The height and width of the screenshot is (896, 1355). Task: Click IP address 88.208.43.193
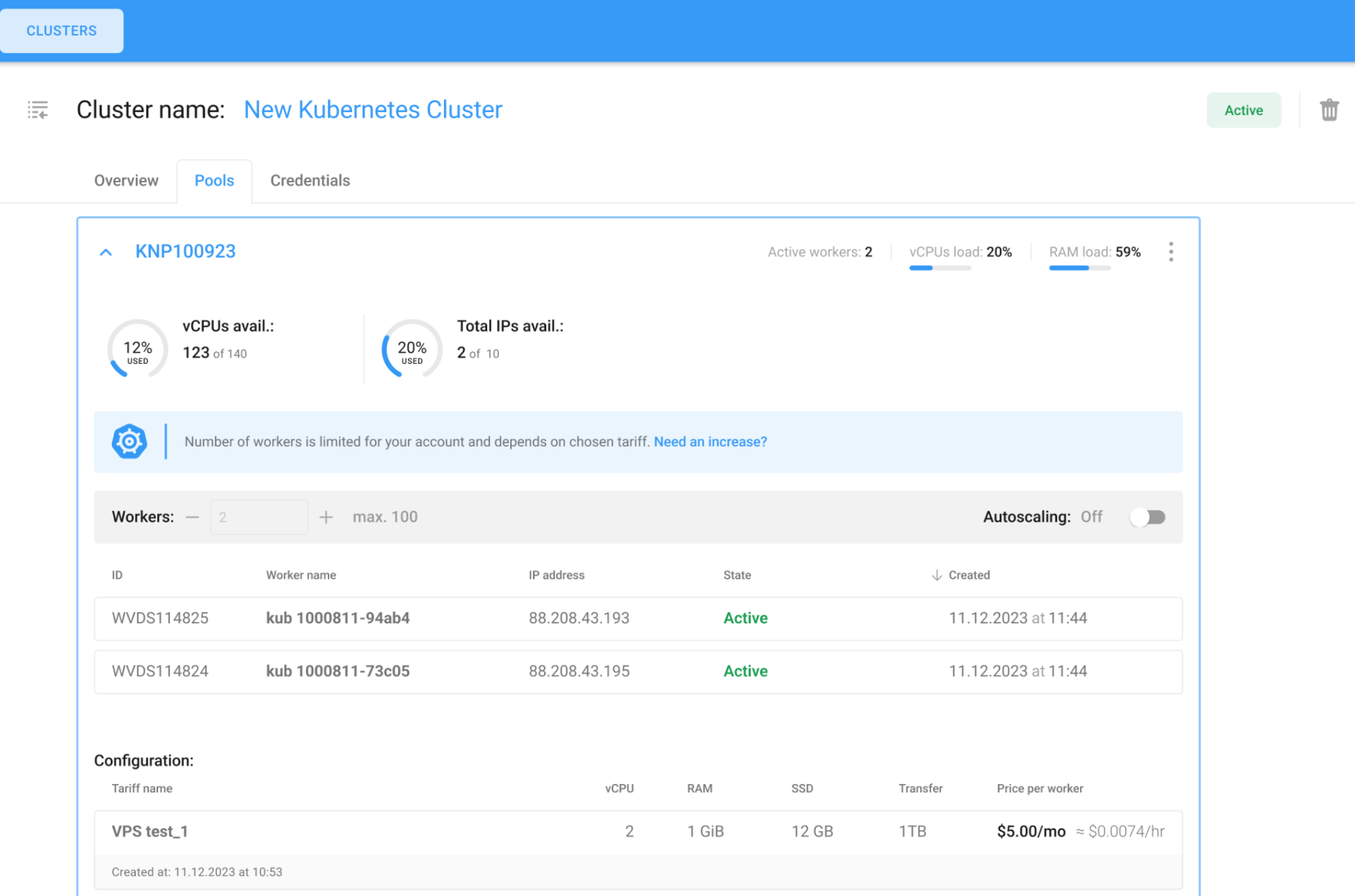click(579, 618)
